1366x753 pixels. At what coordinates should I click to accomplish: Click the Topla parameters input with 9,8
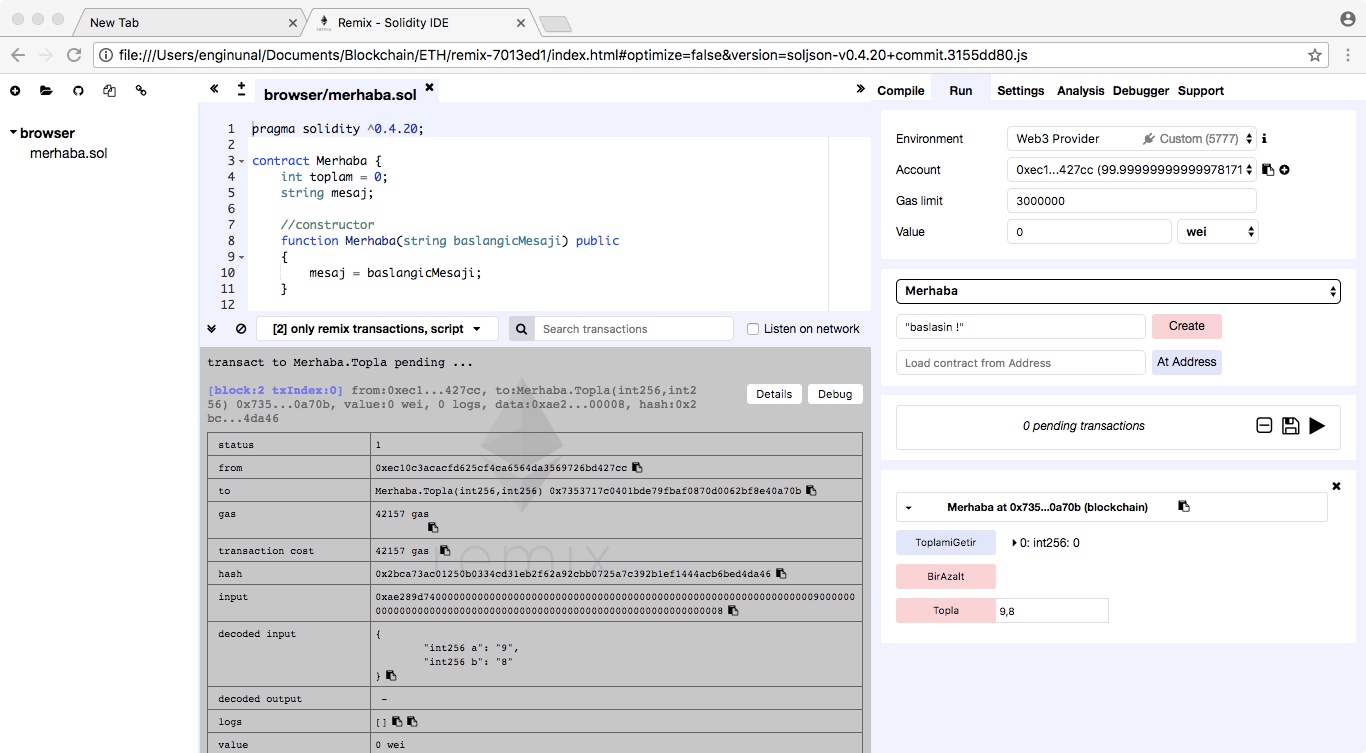(1051, 611)
